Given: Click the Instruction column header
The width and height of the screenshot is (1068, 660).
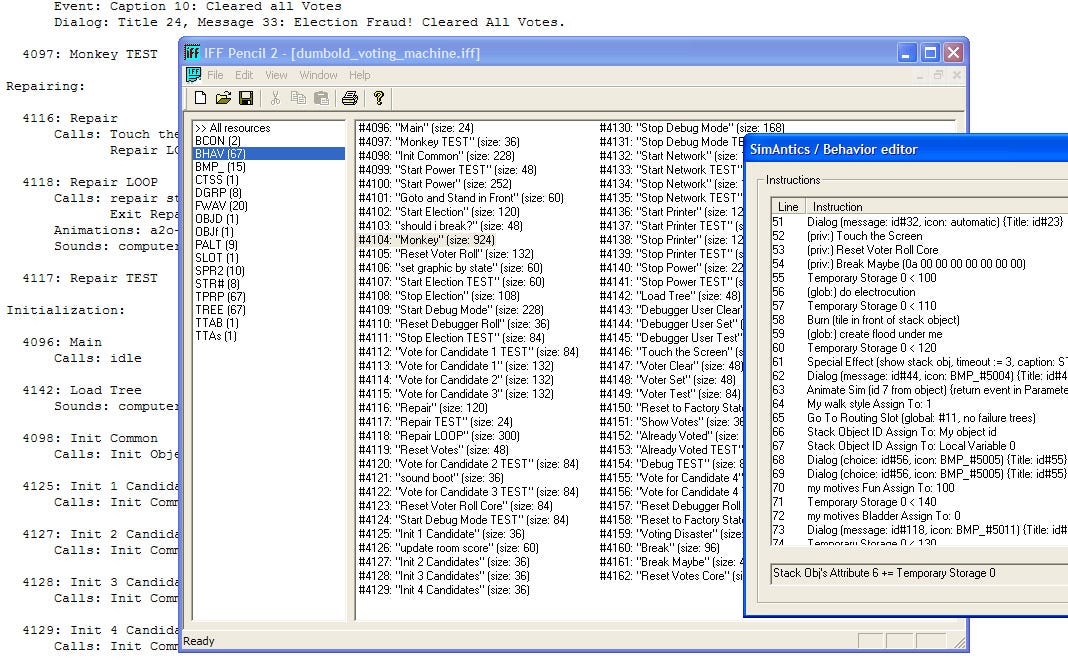Looking at the screenshot, I should pos(937,206).
